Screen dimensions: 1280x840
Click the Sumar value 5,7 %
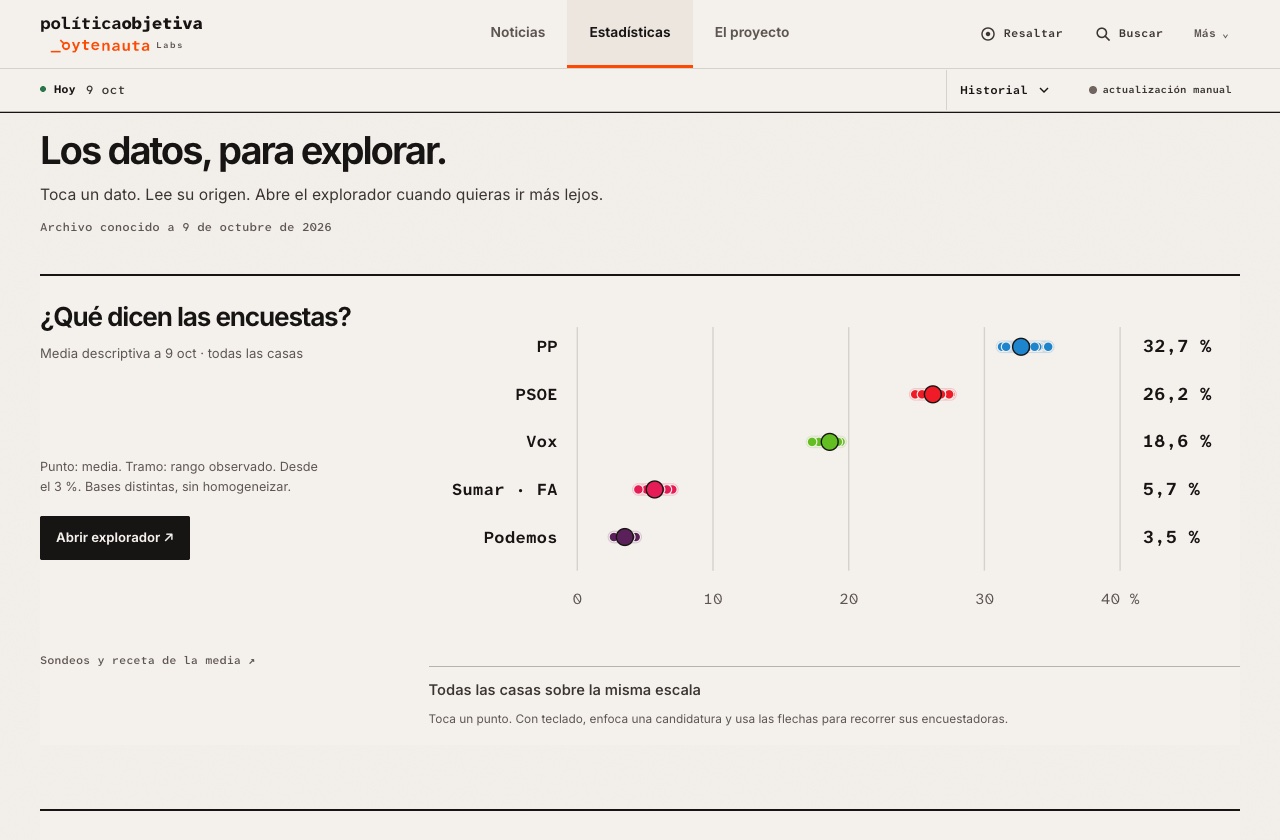[x=1171, y=489]
